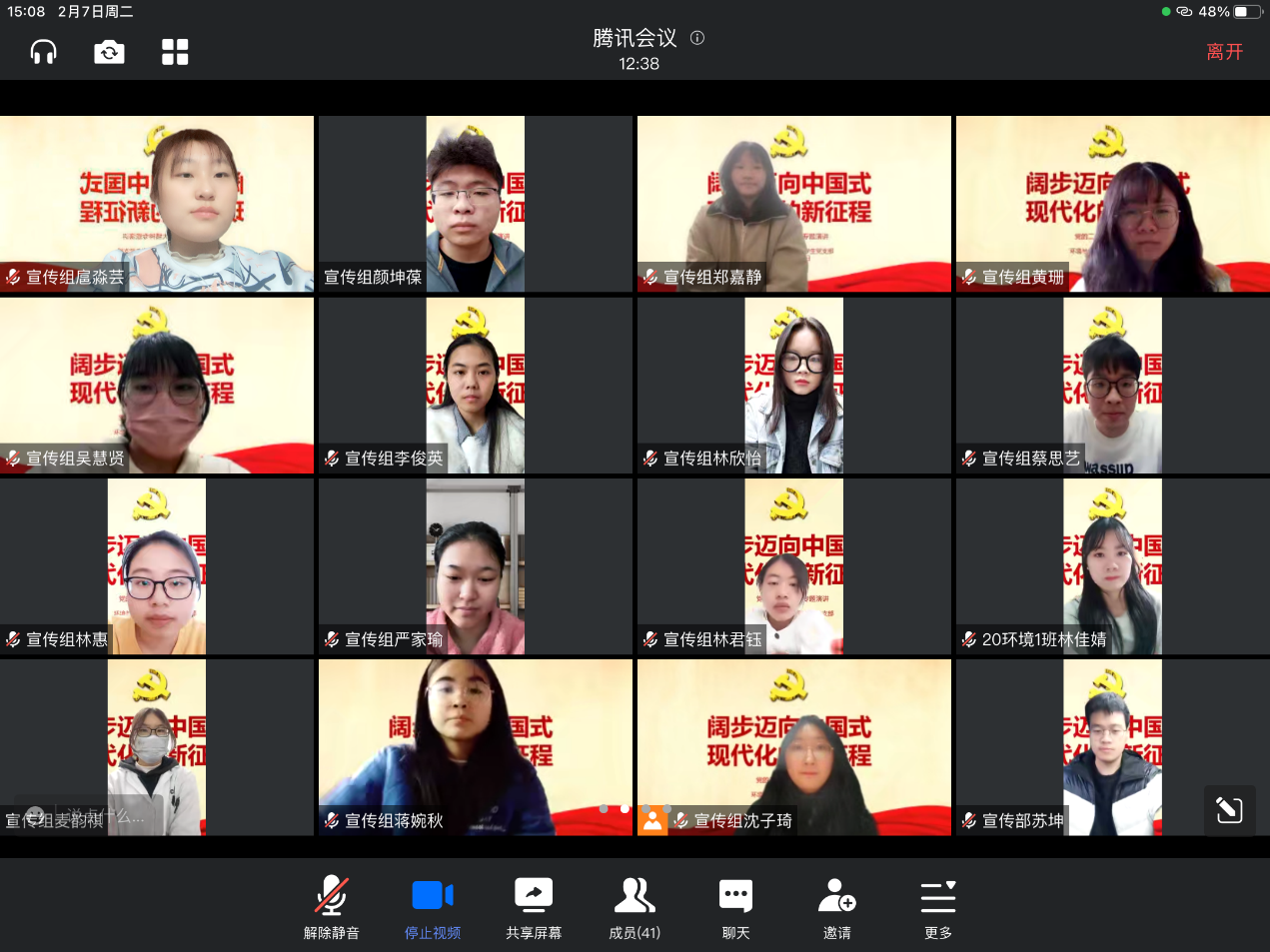1270x952 pixels.
Task: Tap the battery indicator in the status bar
Action: click(x=1247, y=12)
